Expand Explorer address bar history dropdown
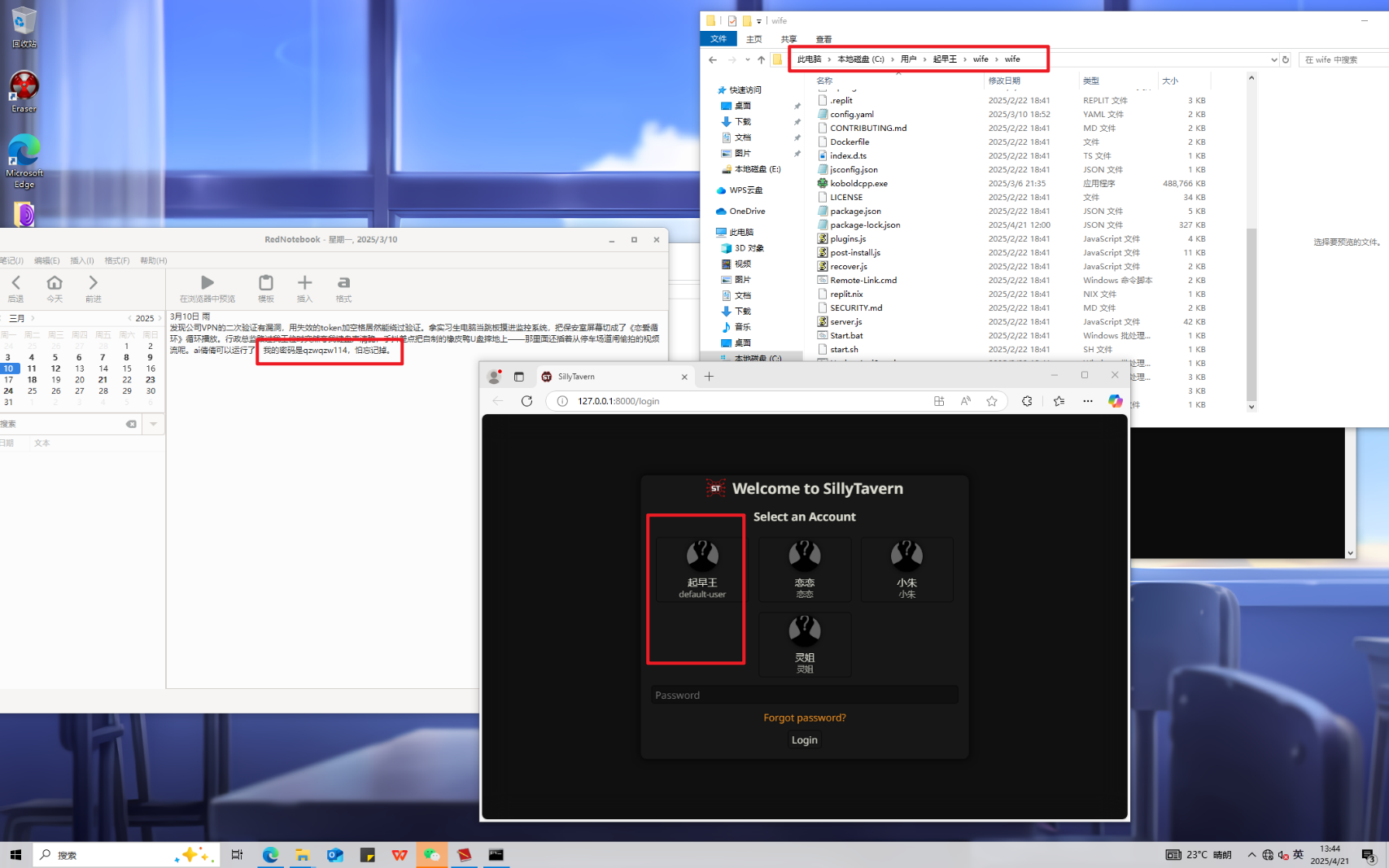Viewport: 1389px width, 868px height. (1273, 59)
